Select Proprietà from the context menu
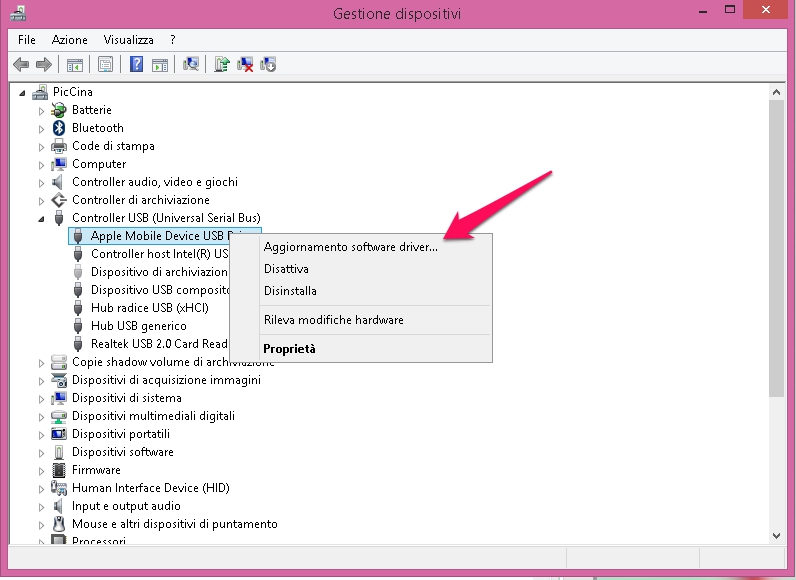Screen dimensions: 796x580 coord(289,349)
